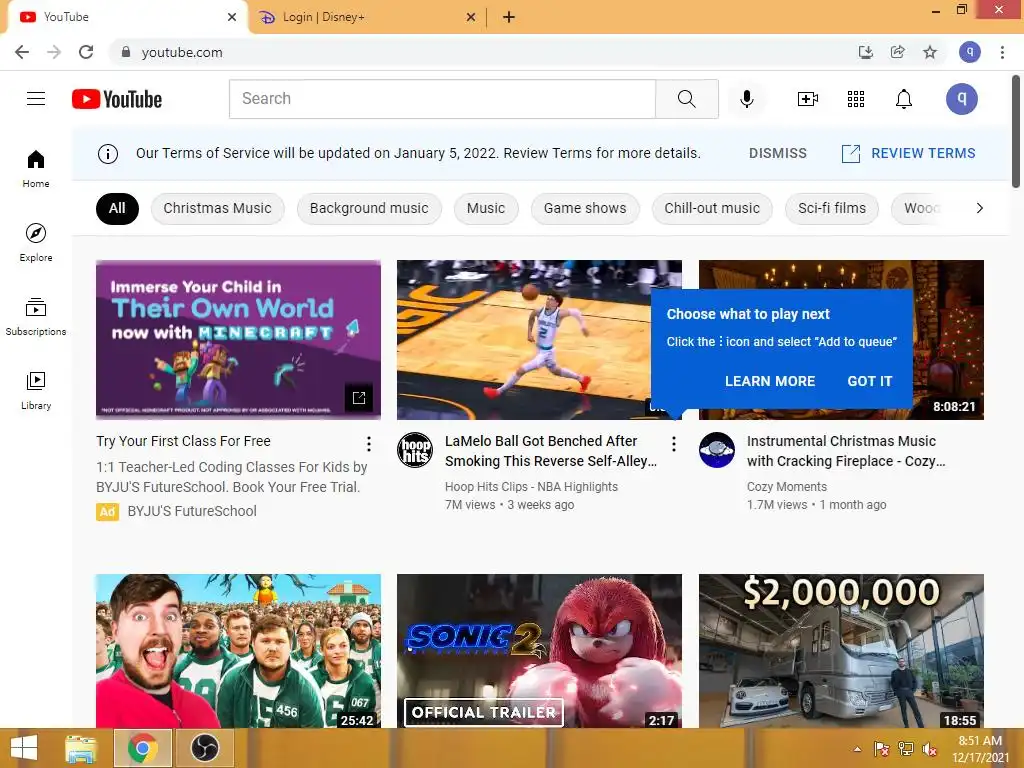Open Explore in the sidebar
Screen dimensions: 1024x768
(36, 242)
